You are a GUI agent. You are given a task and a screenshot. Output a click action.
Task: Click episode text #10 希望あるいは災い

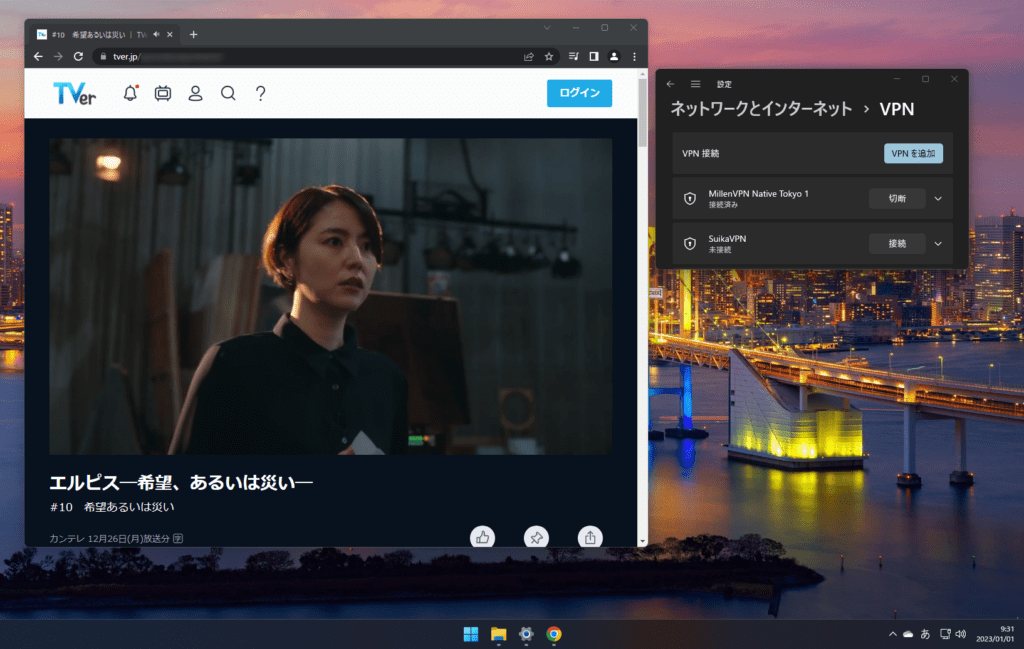pyautogui.click(x=112, y=507)
